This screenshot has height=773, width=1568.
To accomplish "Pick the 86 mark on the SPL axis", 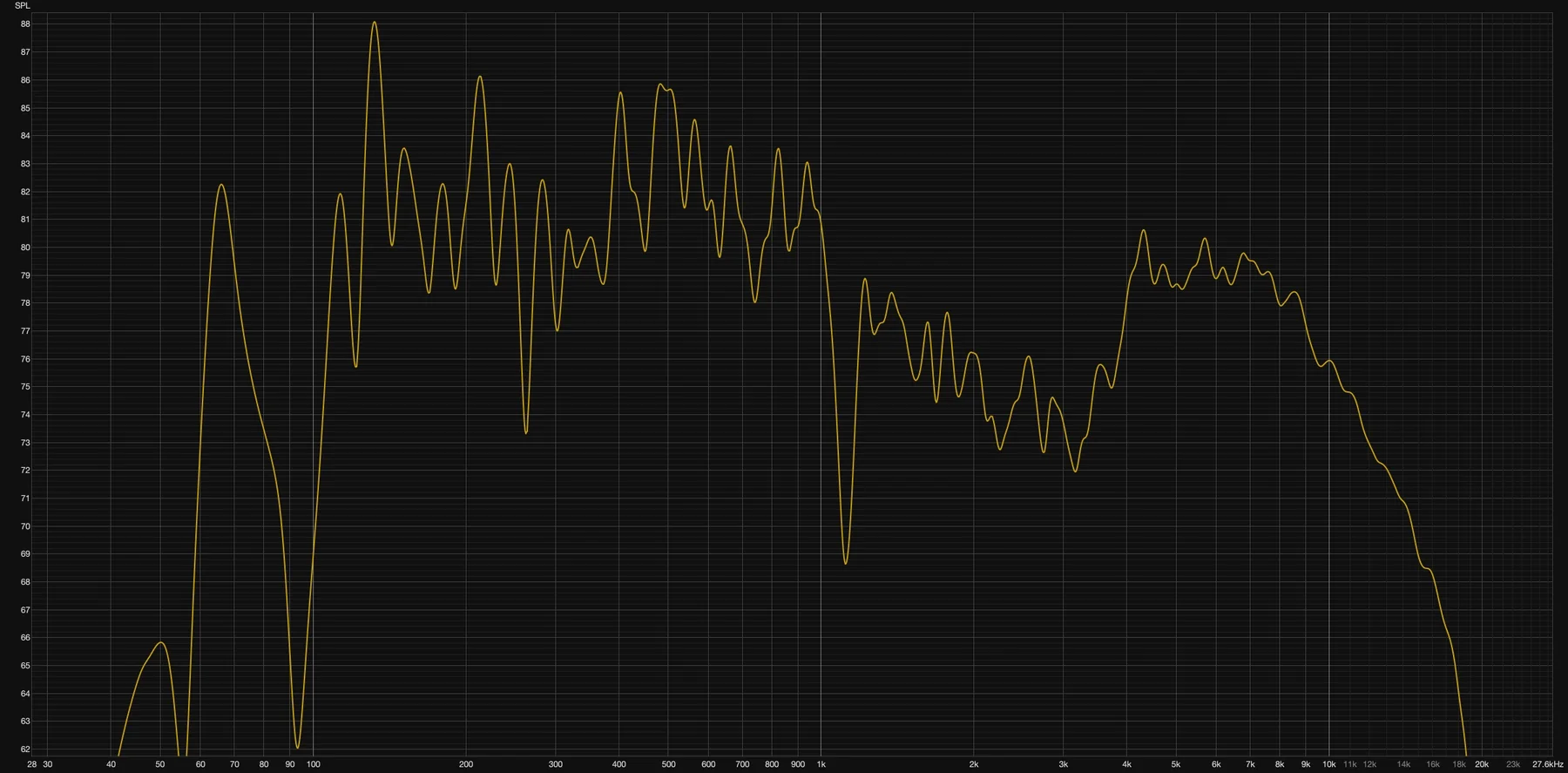I will pyautogui.click(x=25, y=80).
